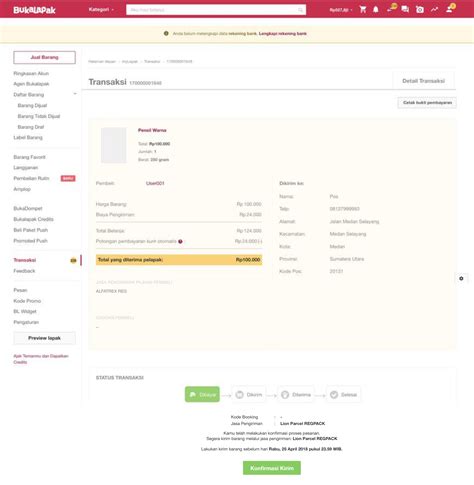Focus the product search field

click(216, 10)
